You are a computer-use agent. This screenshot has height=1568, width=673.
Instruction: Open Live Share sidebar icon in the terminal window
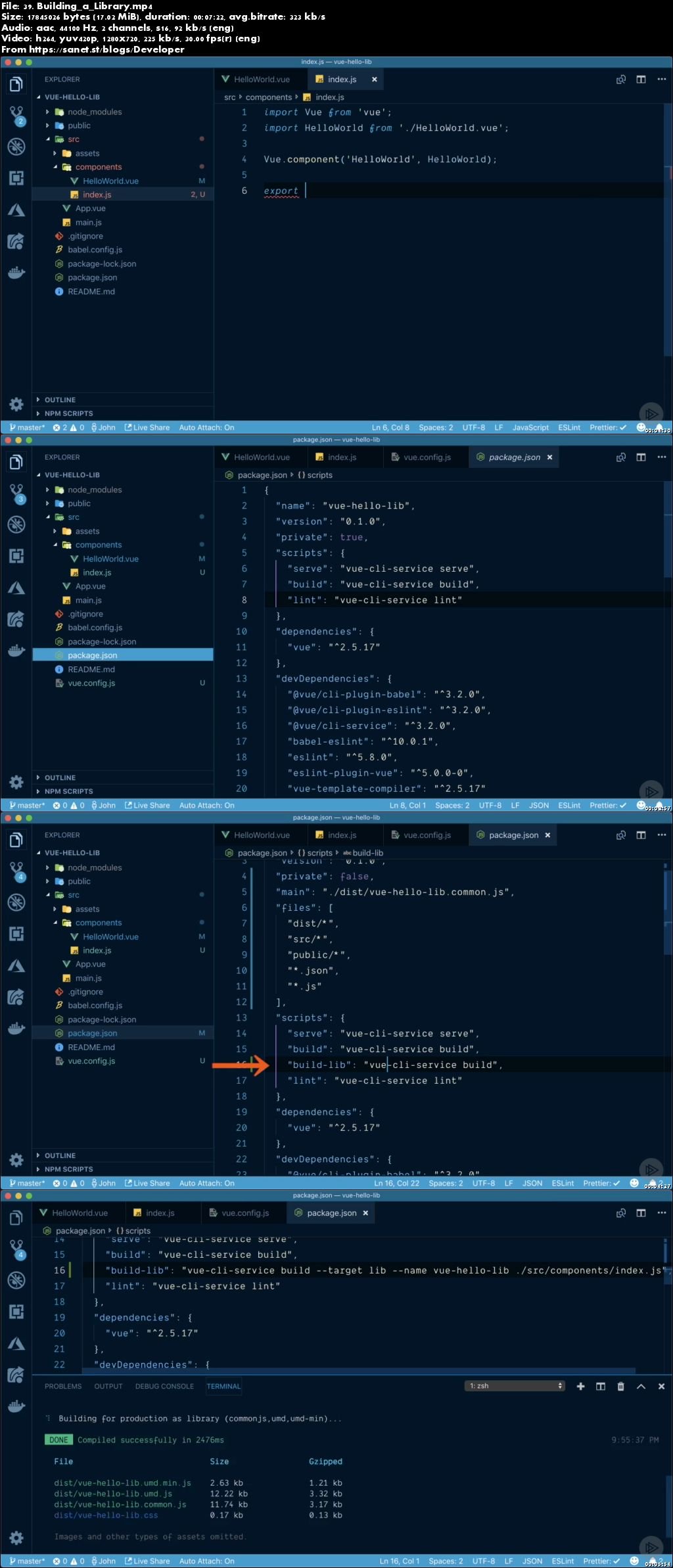(16, 1374)
